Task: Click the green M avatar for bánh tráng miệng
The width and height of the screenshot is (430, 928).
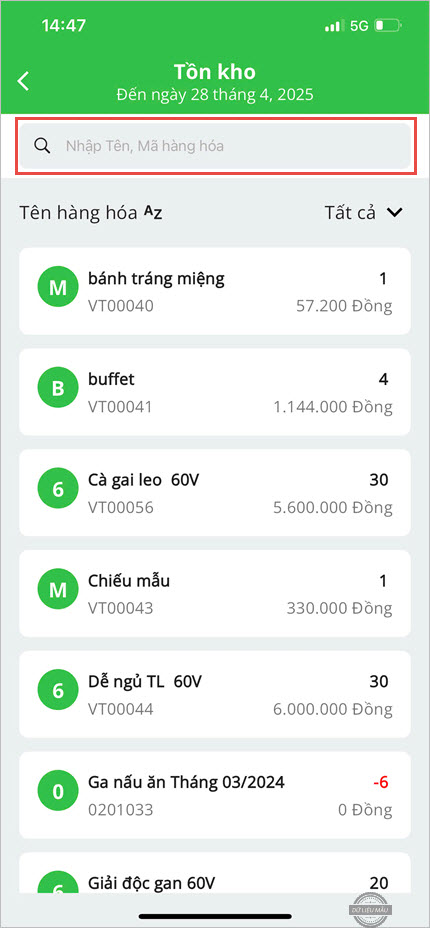Action: coord(57,288)
